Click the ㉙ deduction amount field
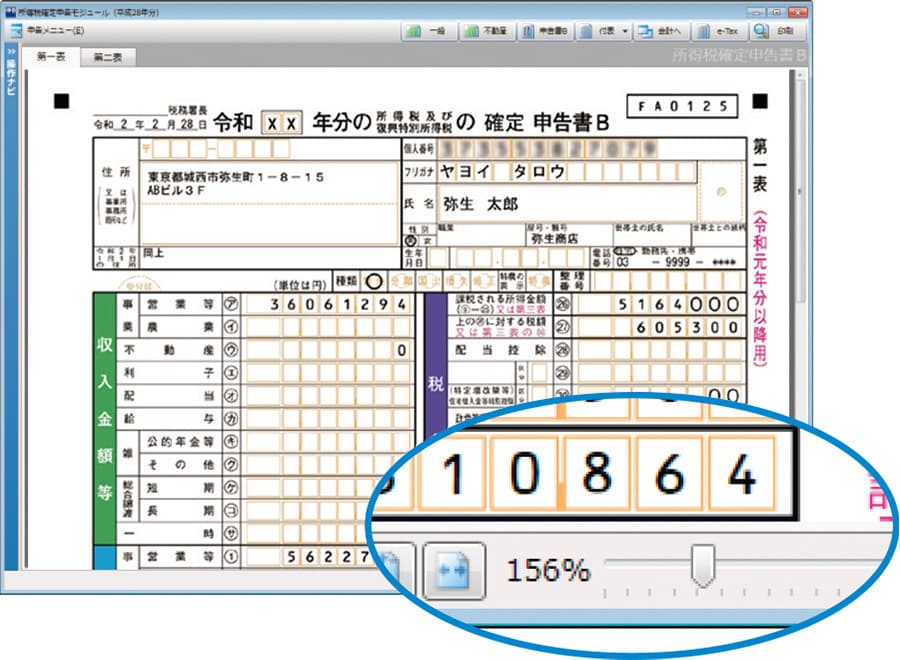 [x=661, y=374]
